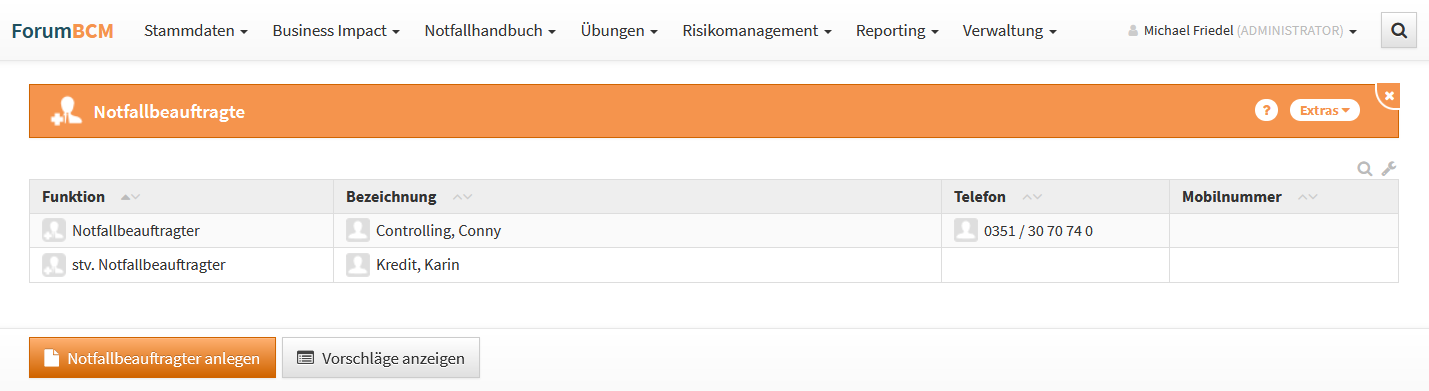Click the stv. Notfallbeauftragter row icon
Screen dimensions: 1429x391
coord(54,265)
